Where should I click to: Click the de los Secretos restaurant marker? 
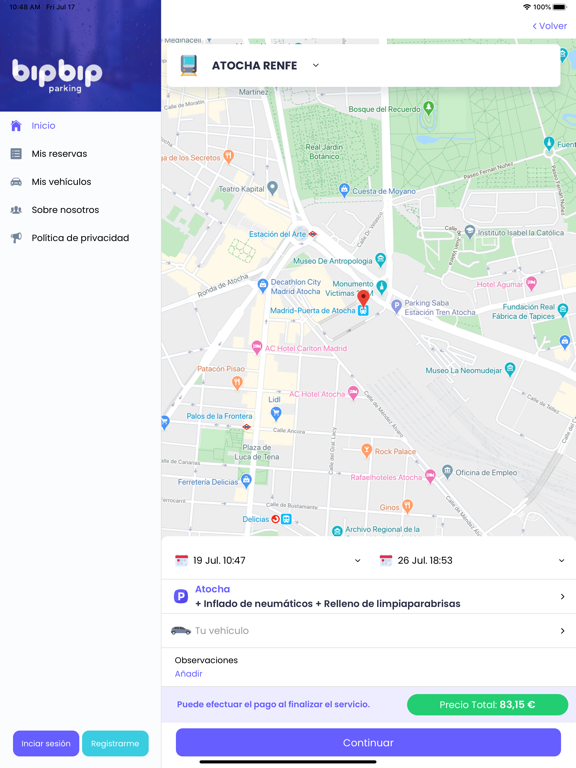[228, 156]
